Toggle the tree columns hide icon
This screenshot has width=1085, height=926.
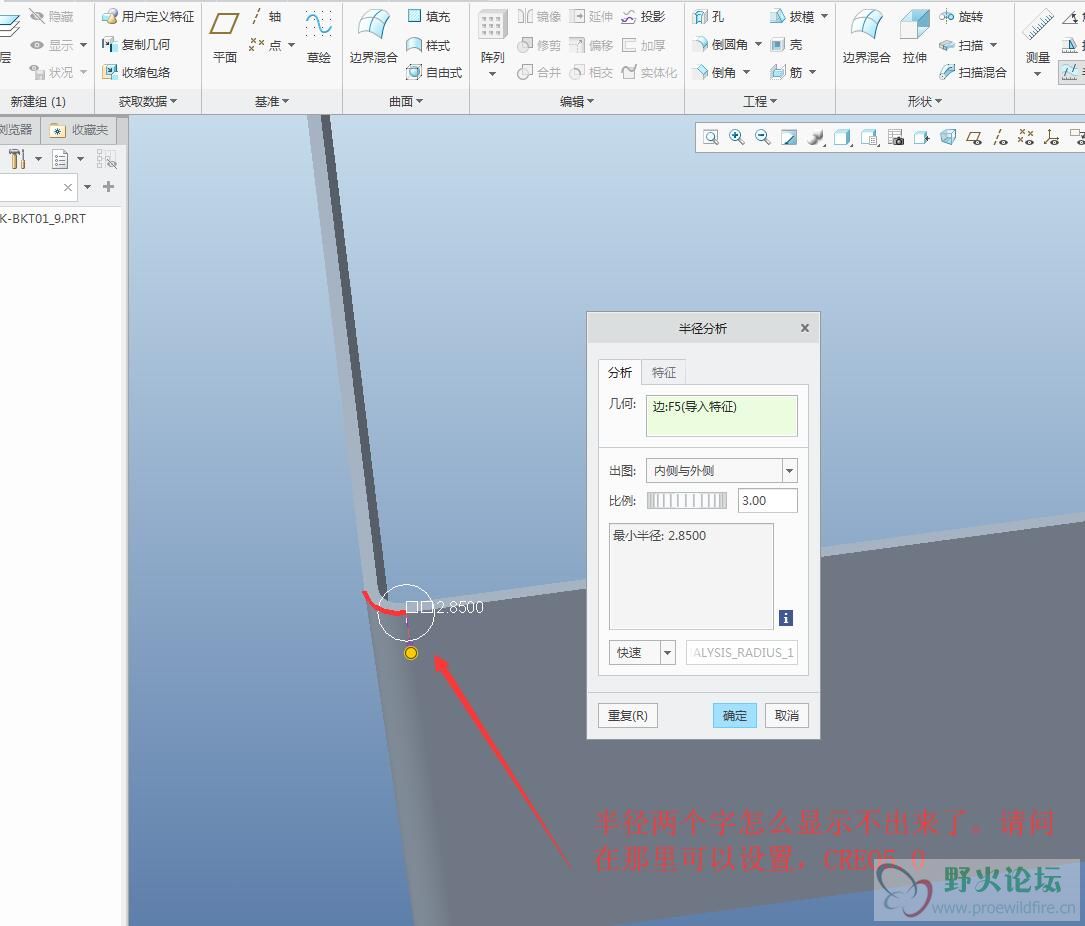click(x=107, y=160)
